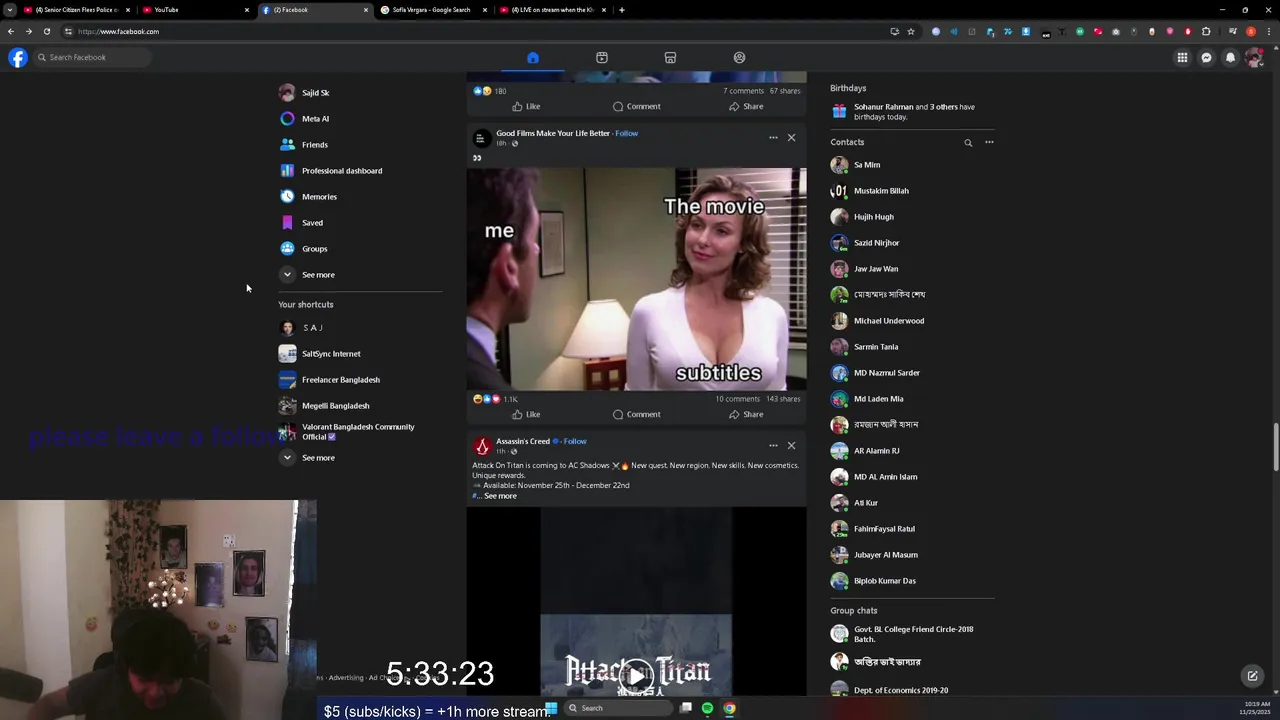1280x720 pixels.
Task: Open the browser extensions puzzle icon
Action: (x=1206, y=31)
